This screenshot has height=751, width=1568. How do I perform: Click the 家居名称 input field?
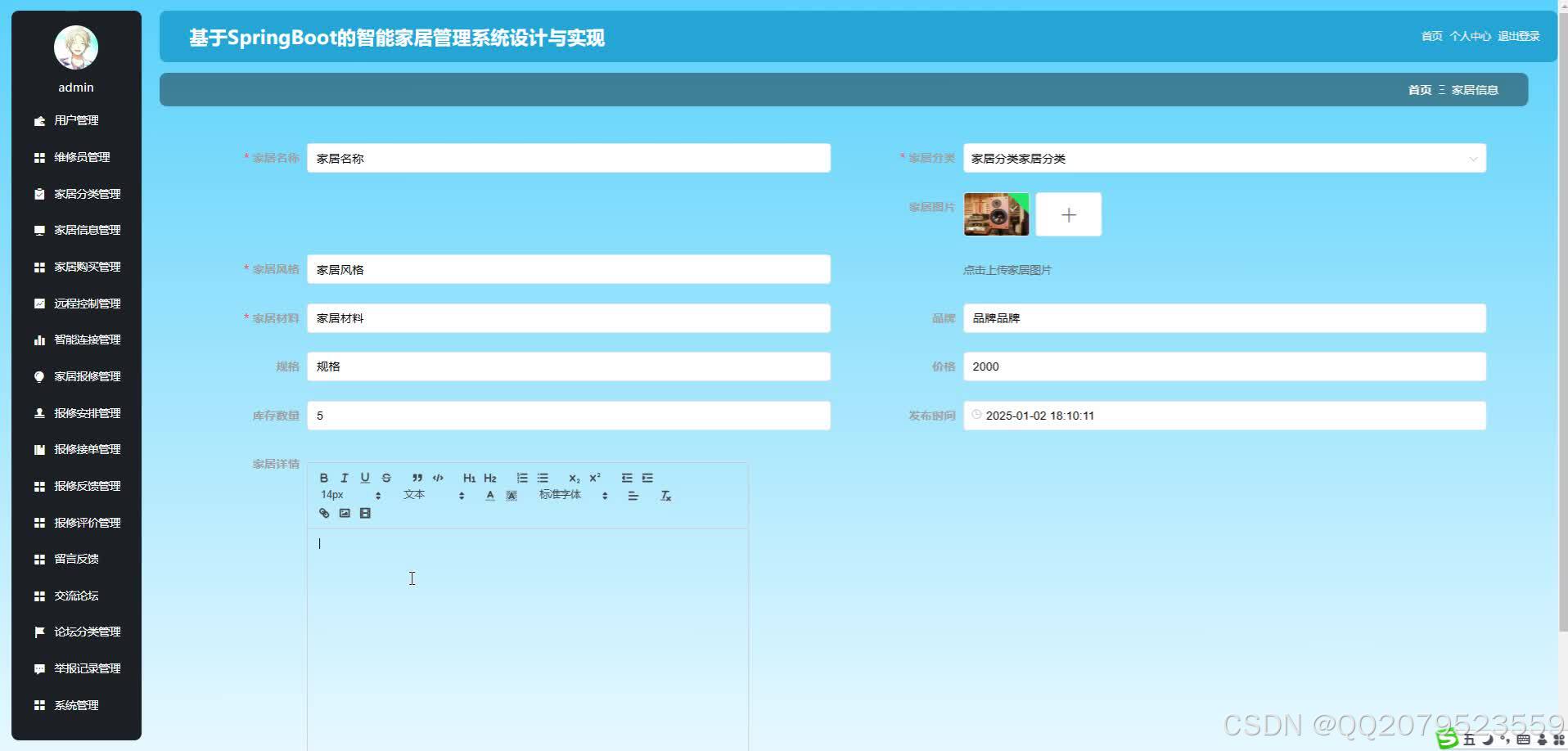pos(569,158)
